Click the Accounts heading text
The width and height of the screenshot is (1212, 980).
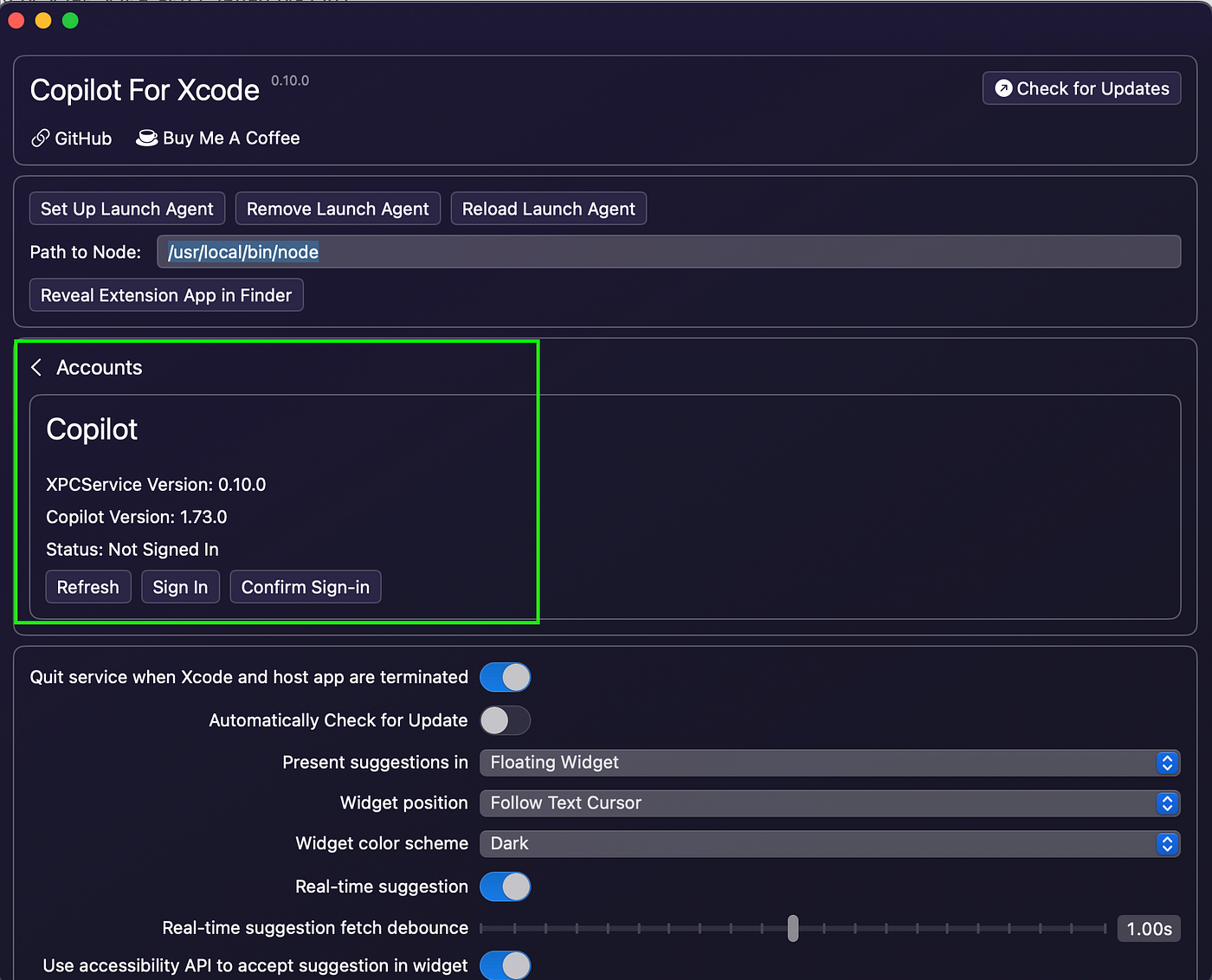click(100, 368)
